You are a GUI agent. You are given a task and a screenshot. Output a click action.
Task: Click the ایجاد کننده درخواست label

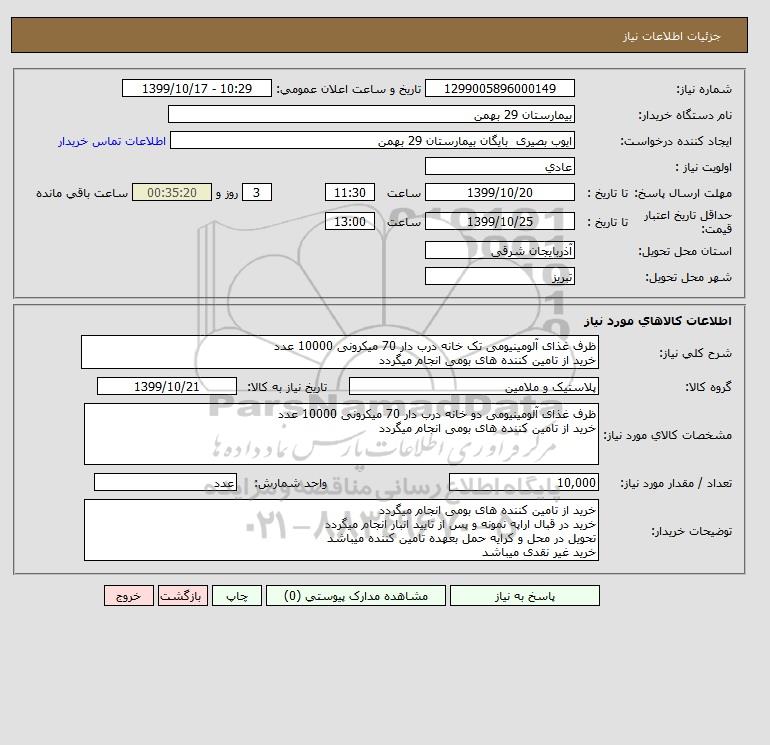click(x=676, y=142)
